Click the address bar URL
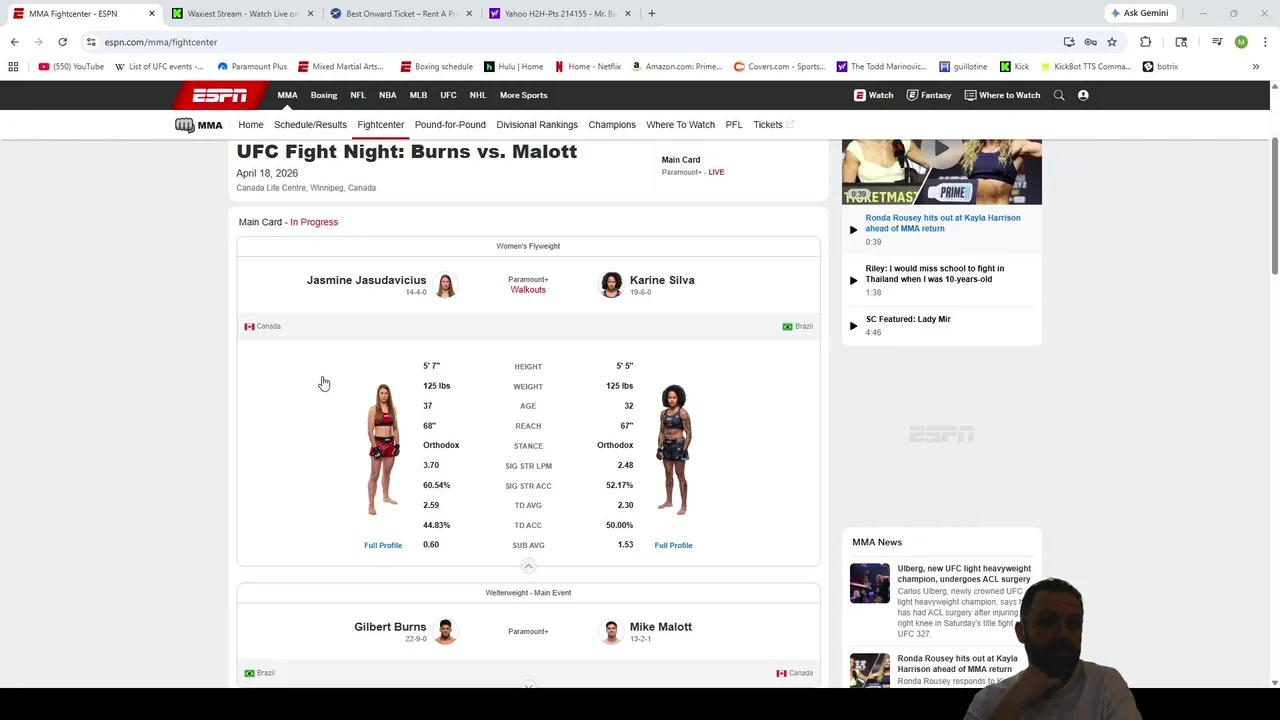Screen dimensions: 1280x720 [161, 42]
